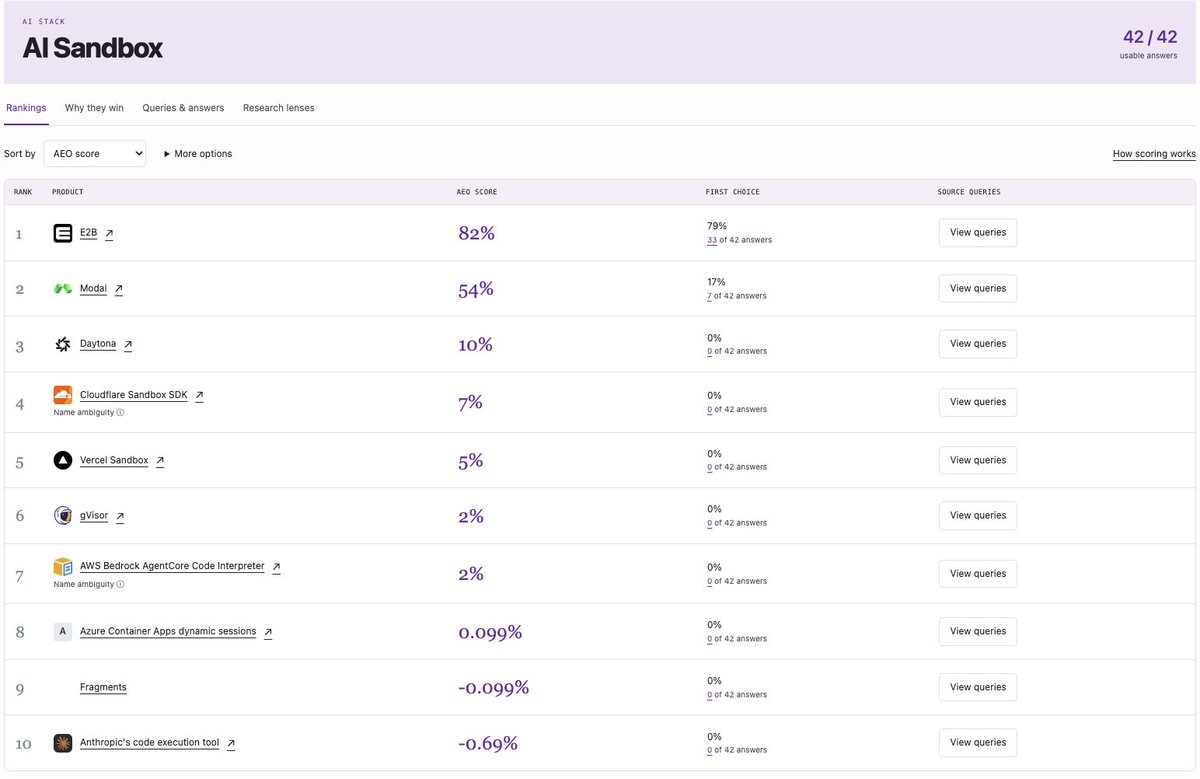This screenshot has height=779, width=1200.
Task: Click the FIRST CHOICE column header
Action: click(732, 192)
